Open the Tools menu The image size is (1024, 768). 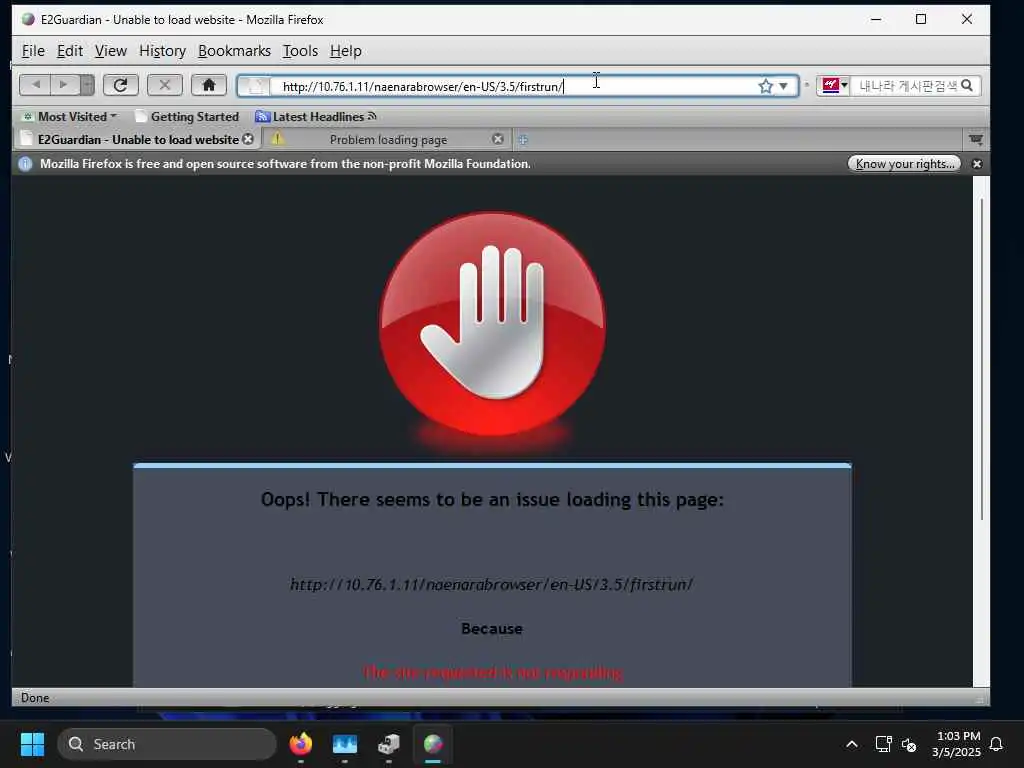(300, 51)
